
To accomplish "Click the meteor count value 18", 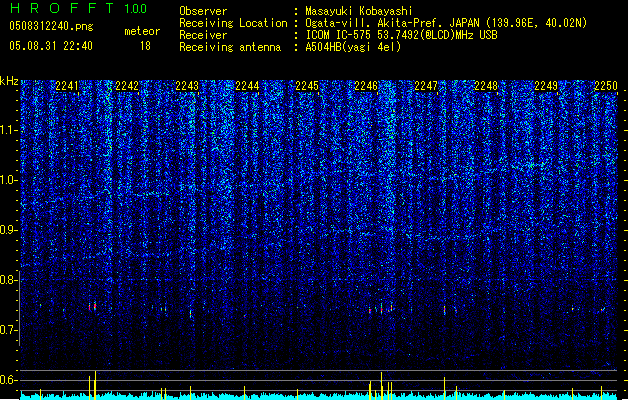I will [x=145, y=46].
